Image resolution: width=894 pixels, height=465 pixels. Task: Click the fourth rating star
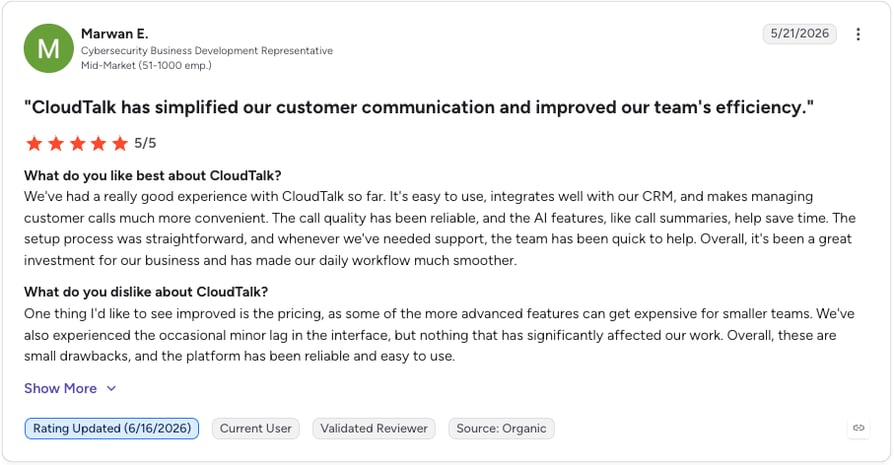(98, 143)
